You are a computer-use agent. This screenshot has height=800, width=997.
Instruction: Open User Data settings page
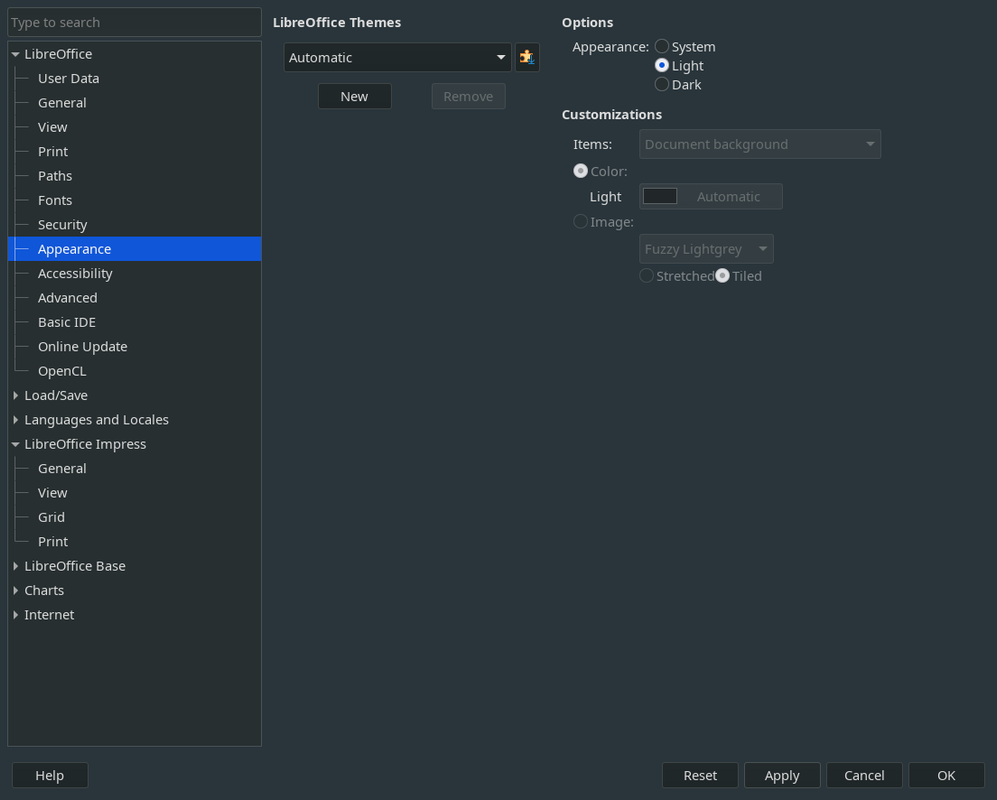[69, 79]
